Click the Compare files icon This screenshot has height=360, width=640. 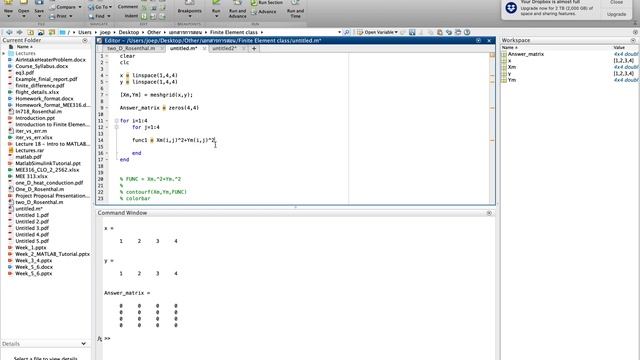[52, 7]
